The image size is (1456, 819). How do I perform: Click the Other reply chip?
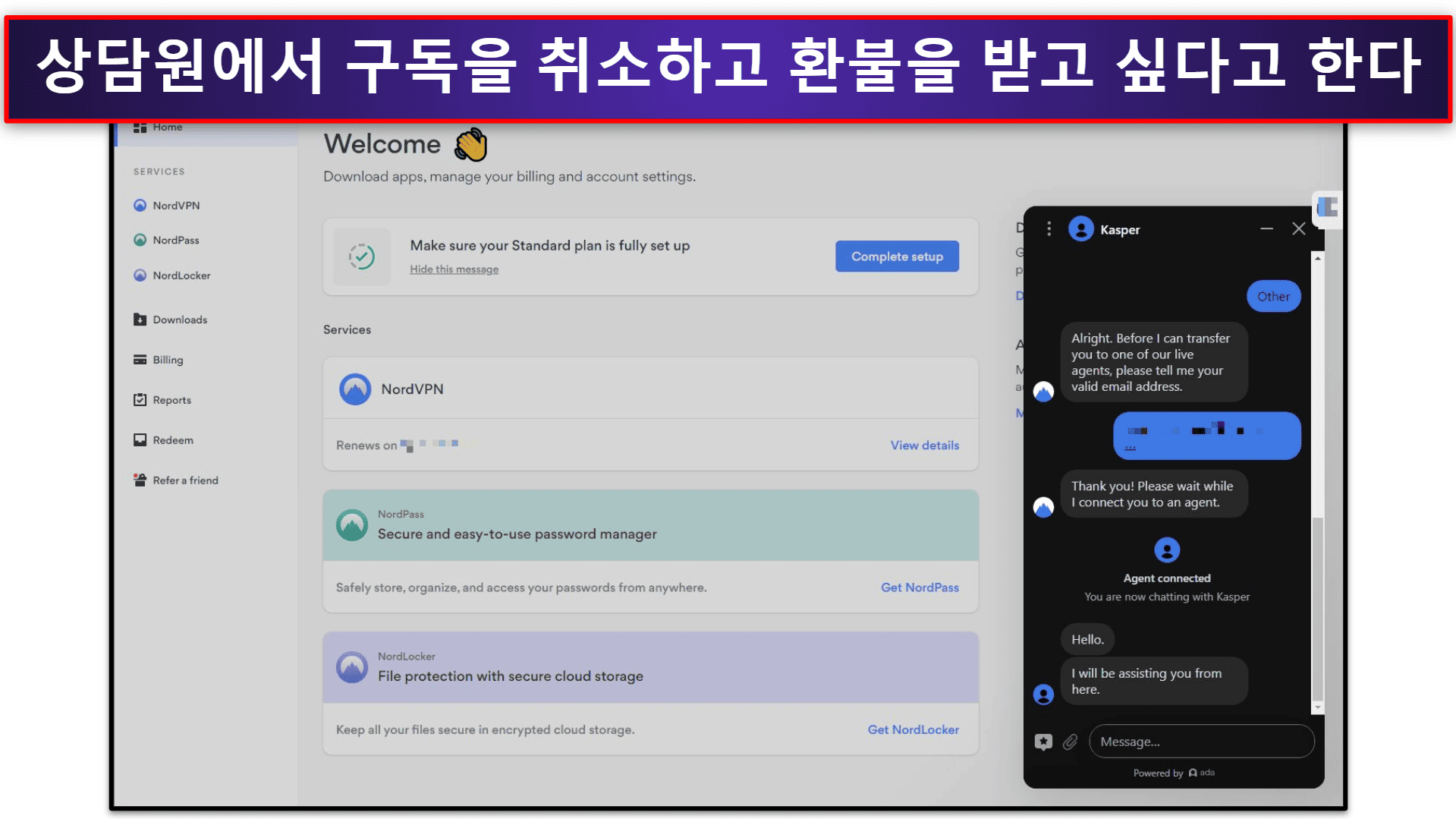[1273, 297]
